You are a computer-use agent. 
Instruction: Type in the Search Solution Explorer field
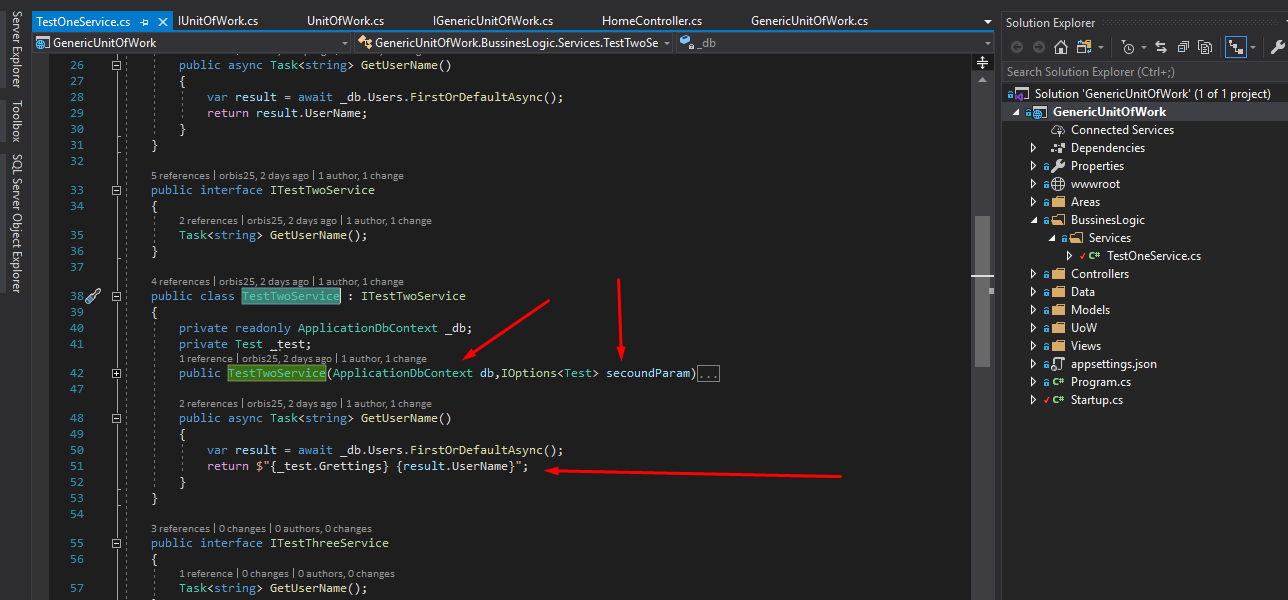click(x=1120, y=71)
